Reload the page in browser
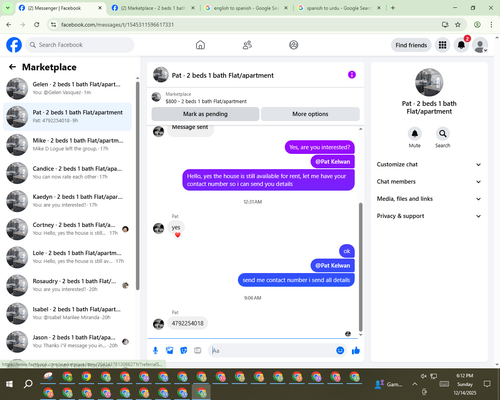500x400 pixels. (x=37, y=24)
